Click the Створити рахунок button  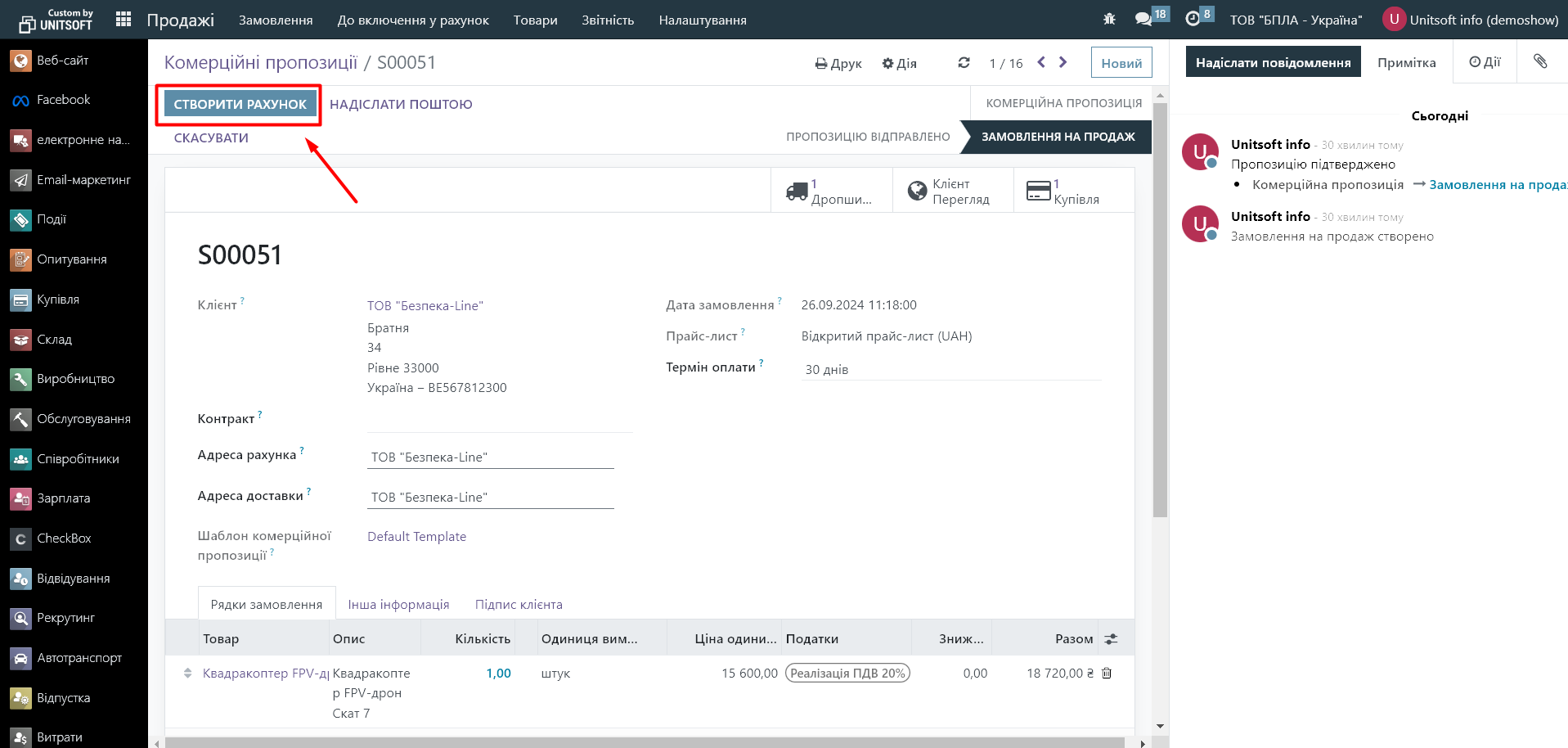coord(240,104)
